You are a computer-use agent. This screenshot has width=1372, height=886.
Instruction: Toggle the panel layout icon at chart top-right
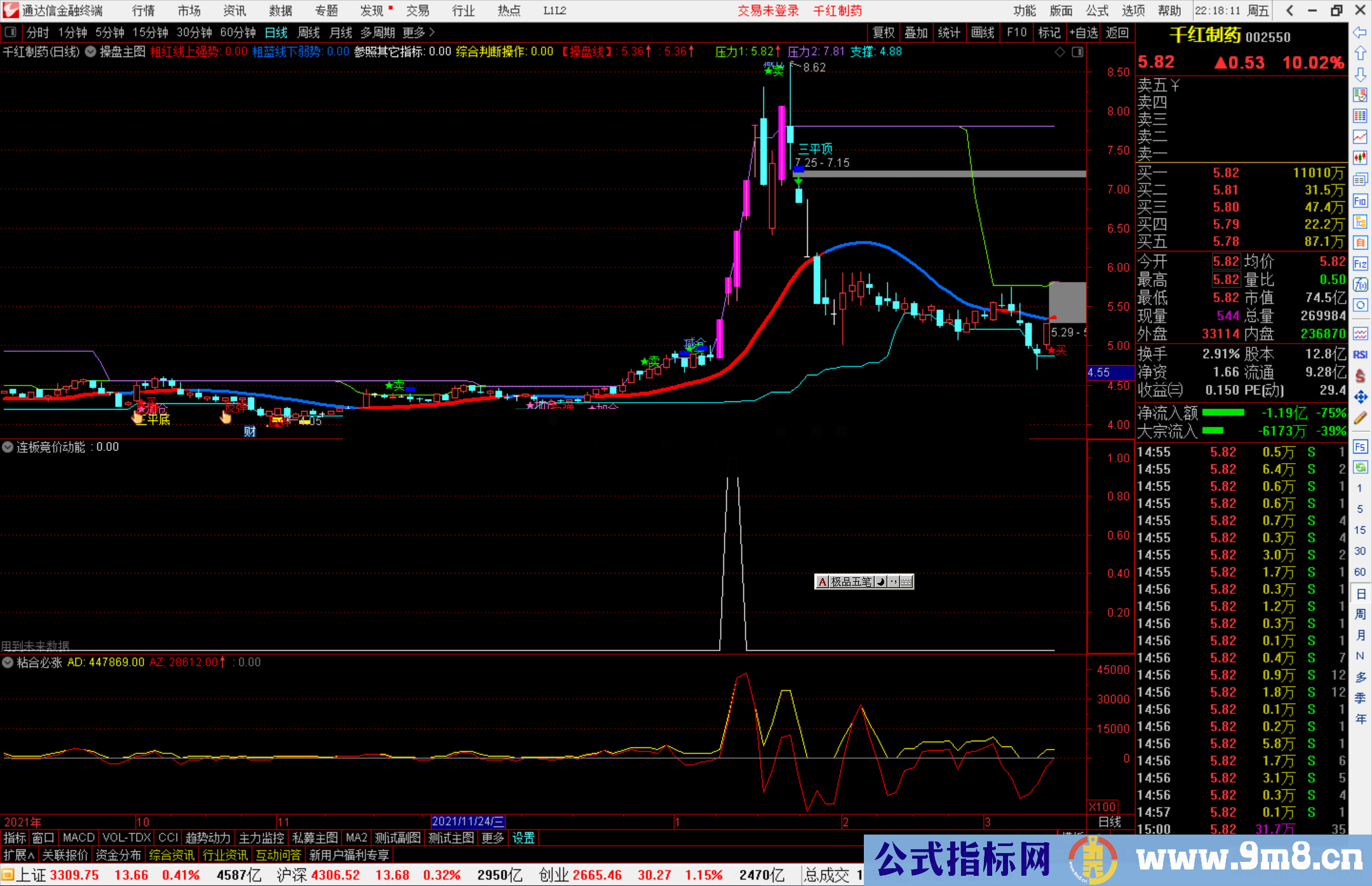coord(1078,52)
